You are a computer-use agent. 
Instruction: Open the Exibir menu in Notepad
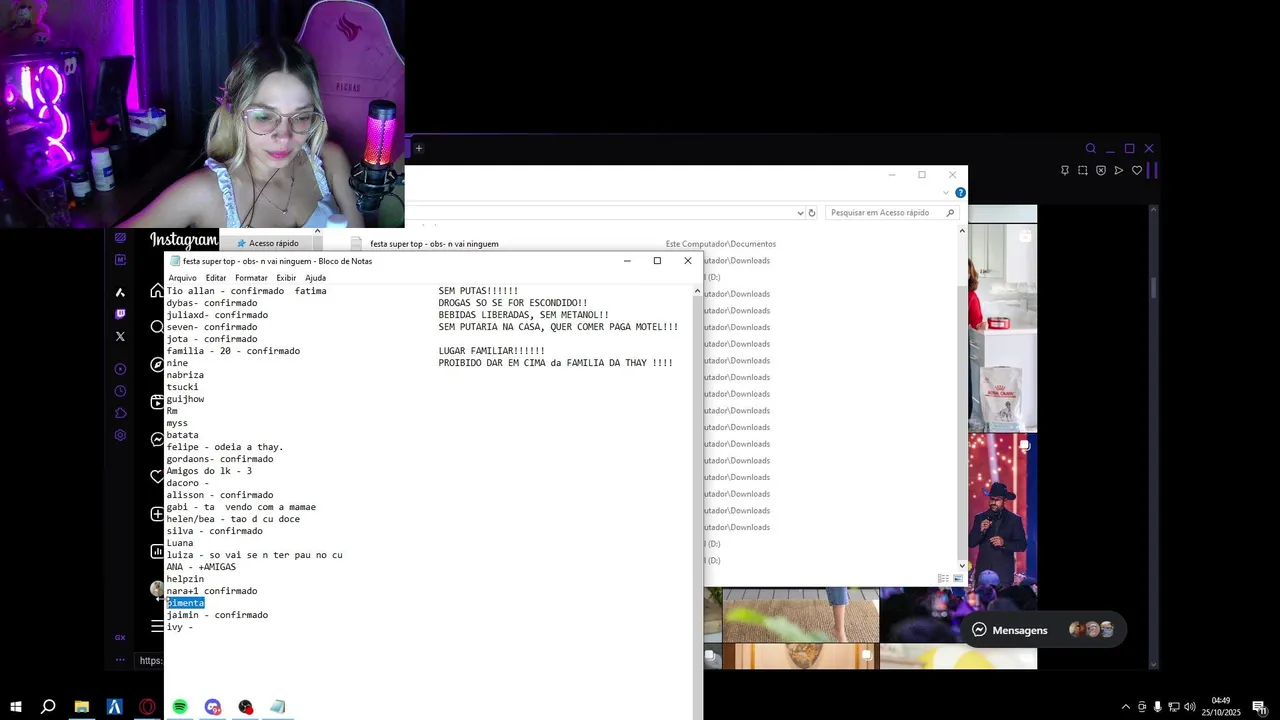(286, 278)
